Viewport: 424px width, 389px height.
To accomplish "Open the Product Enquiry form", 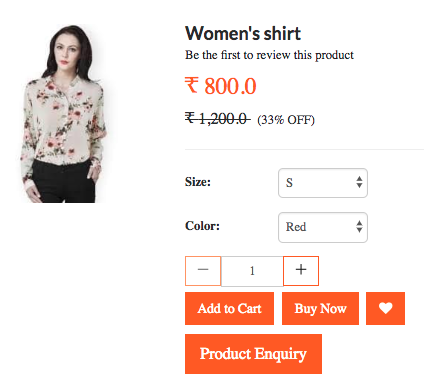I will (x=253, y=354).
